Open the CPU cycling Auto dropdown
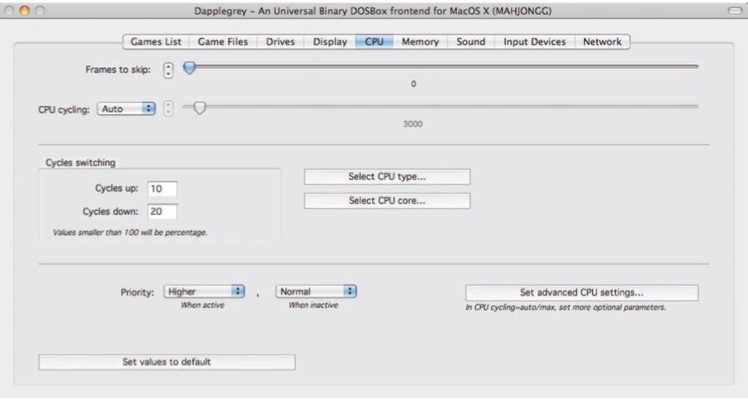Viewport: 748px width, 399px height. 126,109
